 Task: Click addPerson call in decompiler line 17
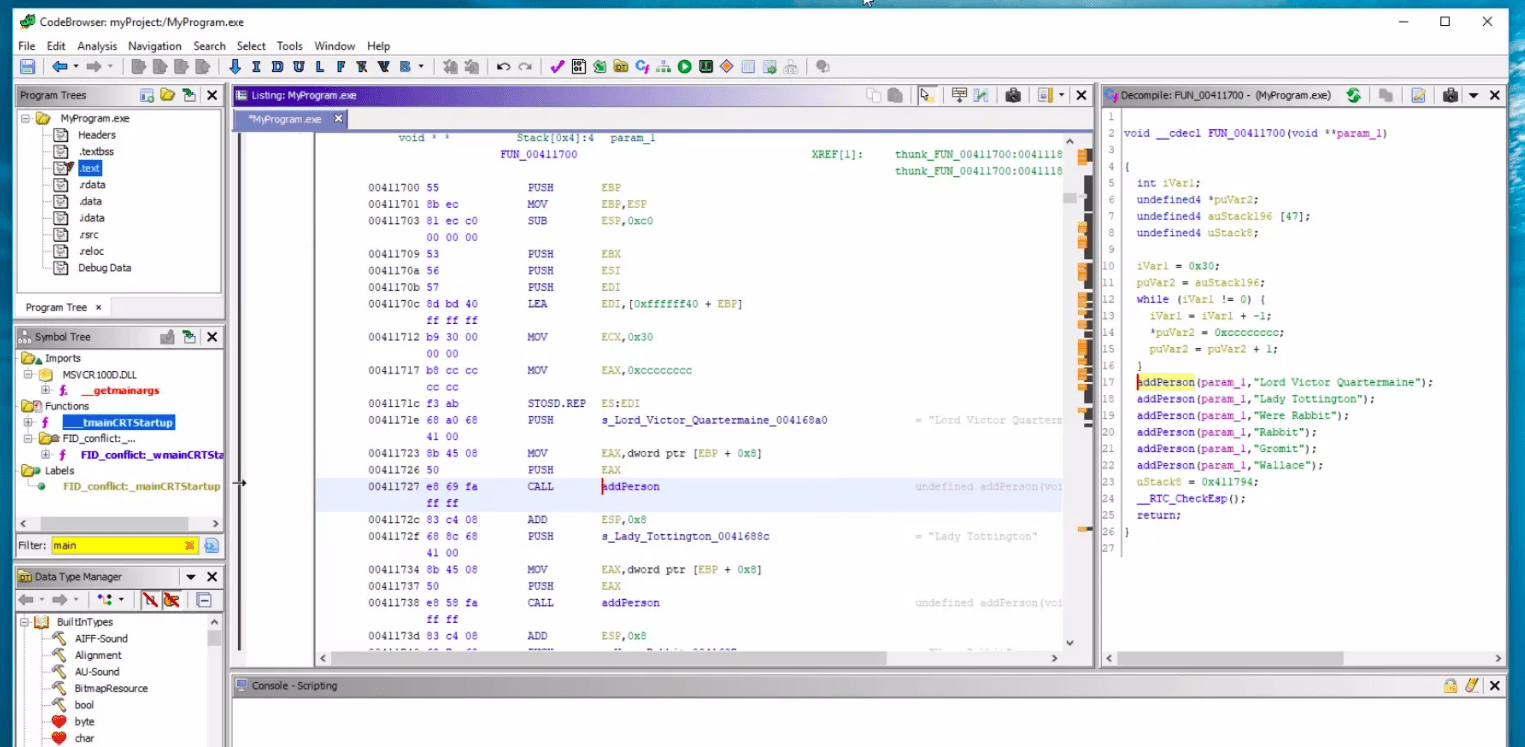click(x=1166, y=382)
